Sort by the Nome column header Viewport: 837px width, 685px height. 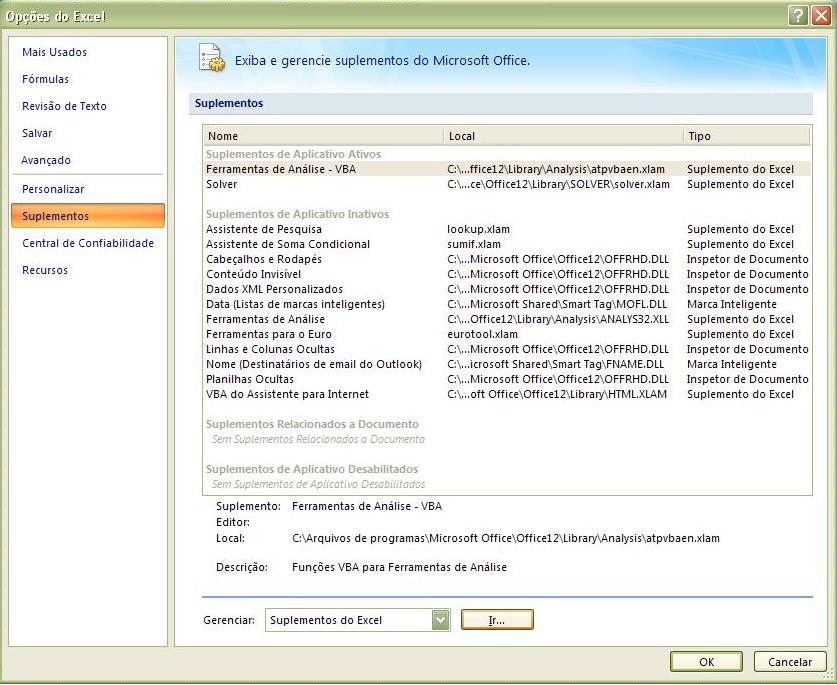pos(323,136)
